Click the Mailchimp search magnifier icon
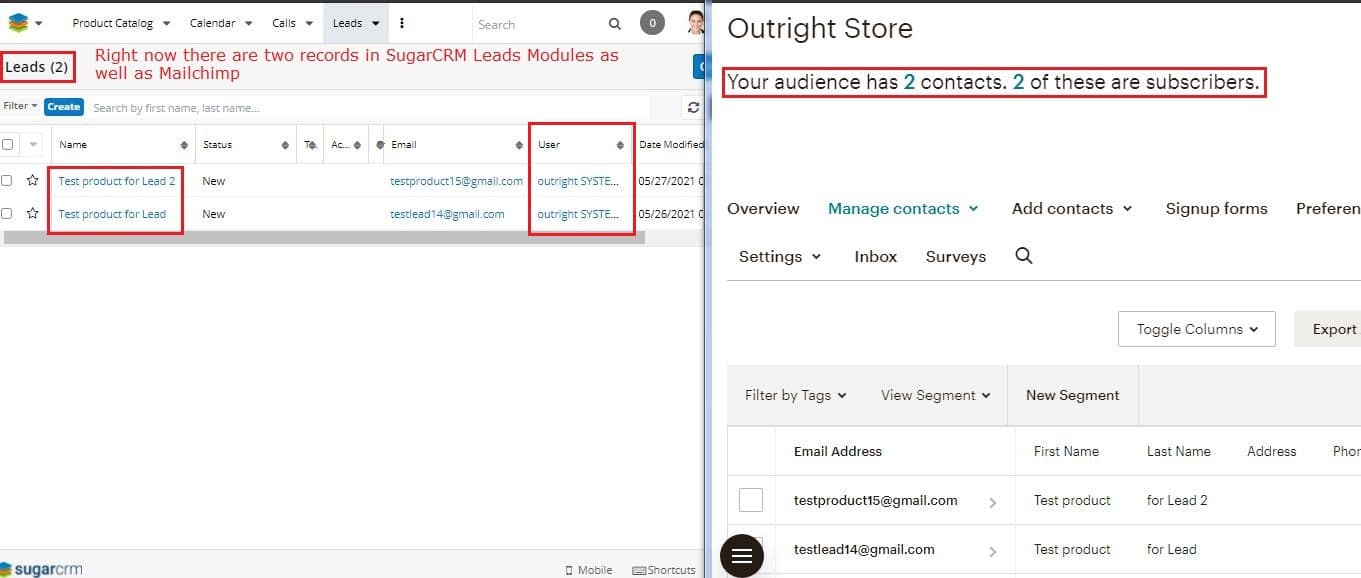This screenshot has width=1361, height=578. pos(1023,256)
